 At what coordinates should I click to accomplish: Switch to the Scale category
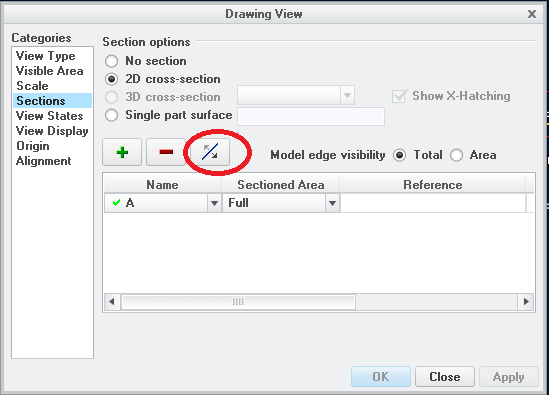tap(33, 86)
